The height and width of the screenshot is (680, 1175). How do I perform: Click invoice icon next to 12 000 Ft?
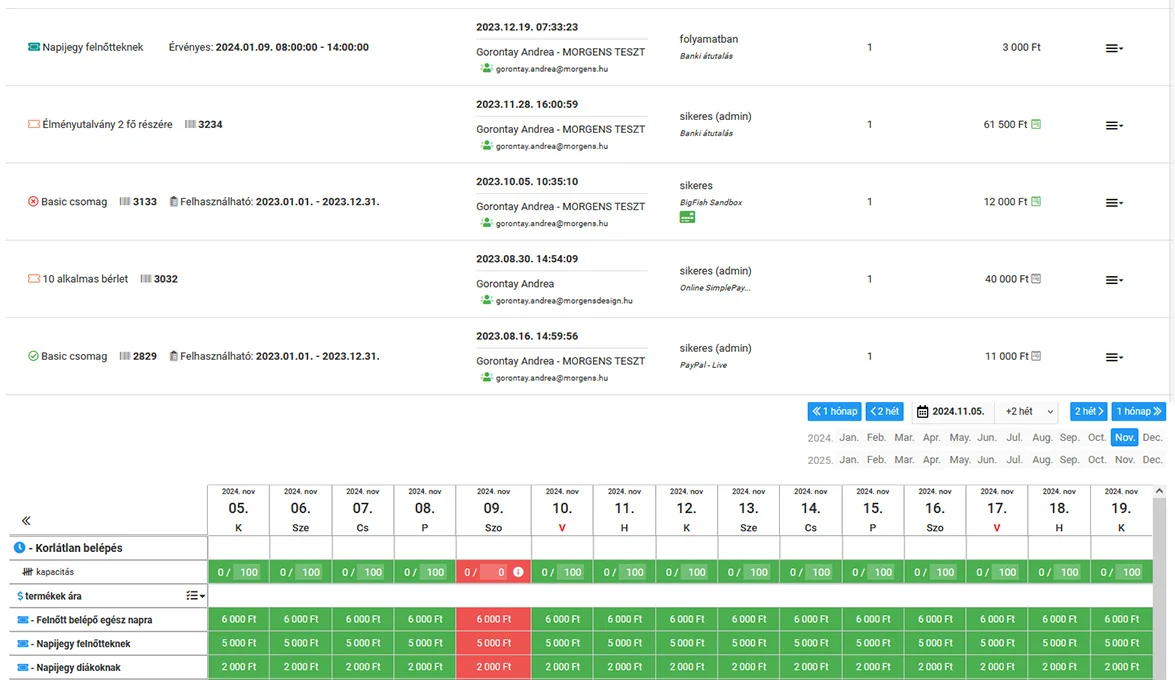1036,201
